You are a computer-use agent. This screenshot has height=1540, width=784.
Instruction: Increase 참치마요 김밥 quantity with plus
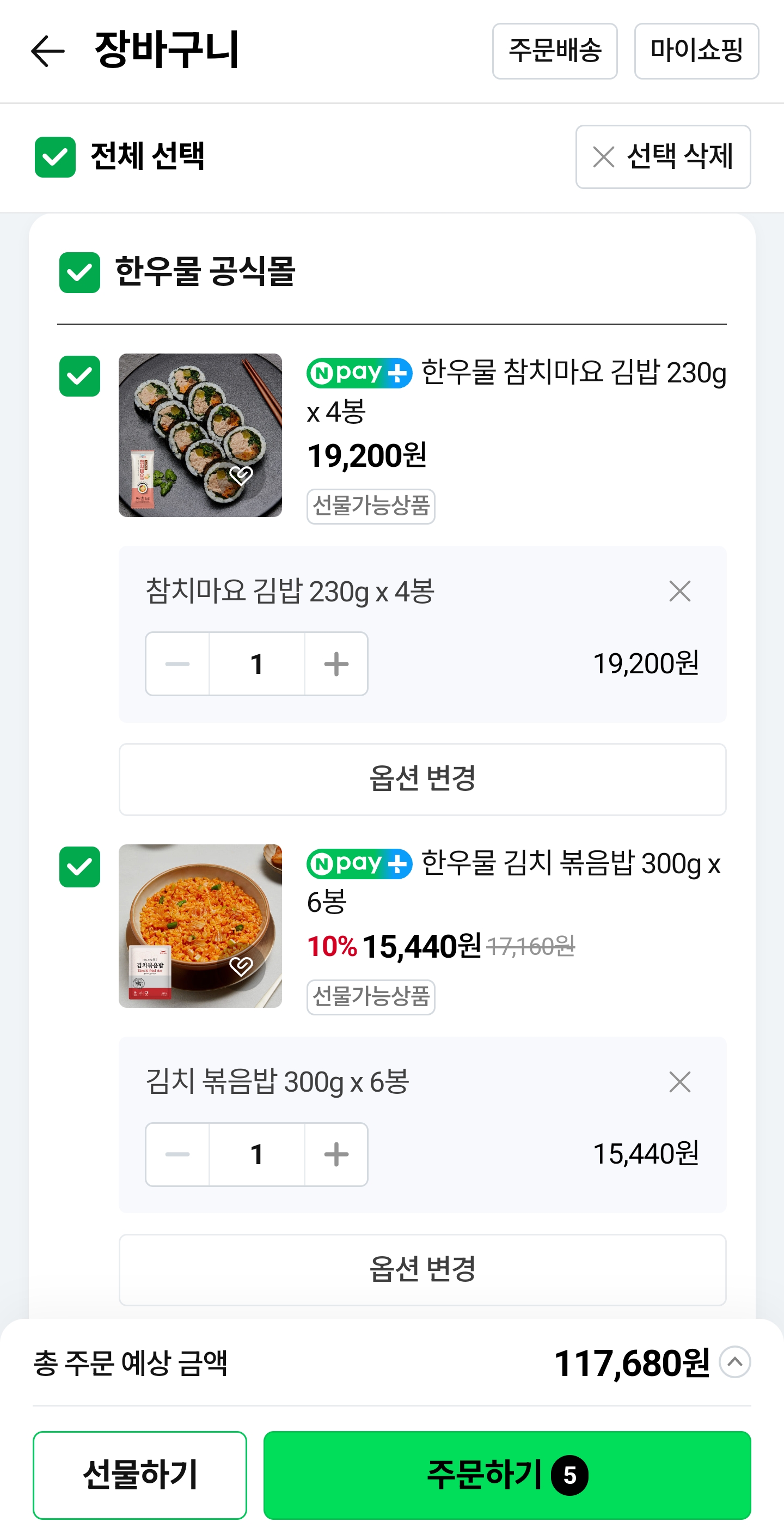pos(336,664)
